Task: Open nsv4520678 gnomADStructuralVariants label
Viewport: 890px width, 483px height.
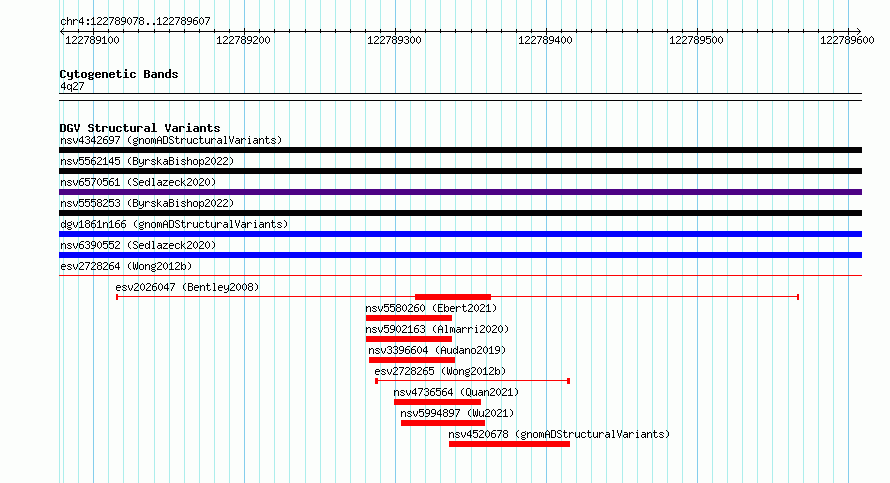Action: click(559, 434)
